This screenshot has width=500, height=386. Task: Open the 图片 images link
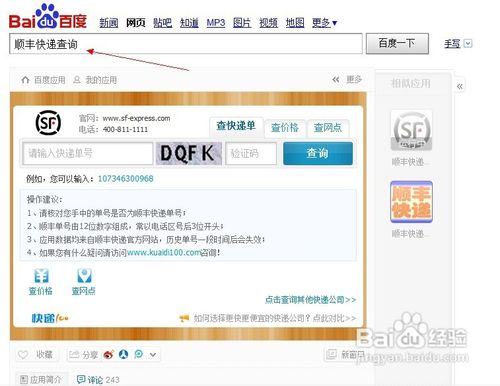pos(242,23)
